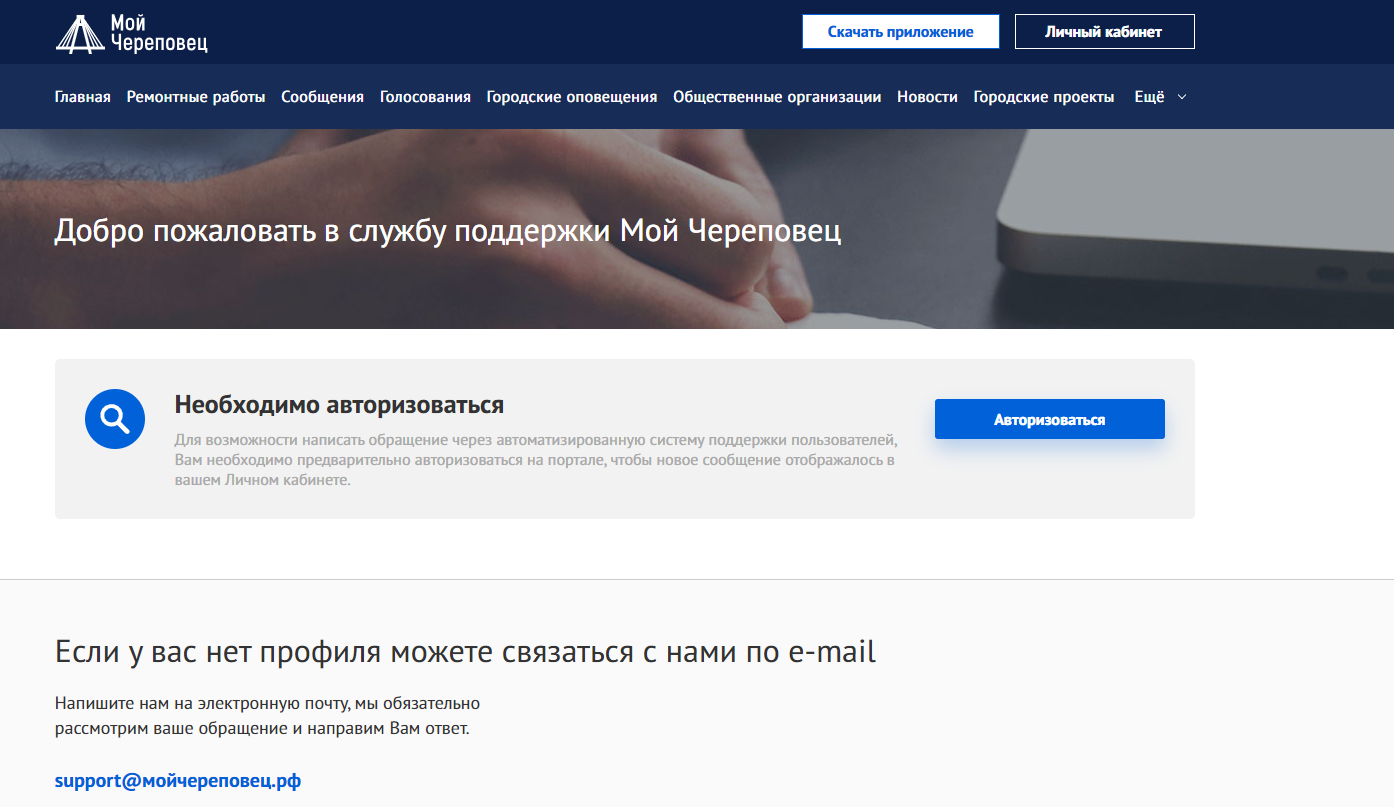1394x807 pixels.
Task: Select Общественные организации menu item
Action: point(777,97)
